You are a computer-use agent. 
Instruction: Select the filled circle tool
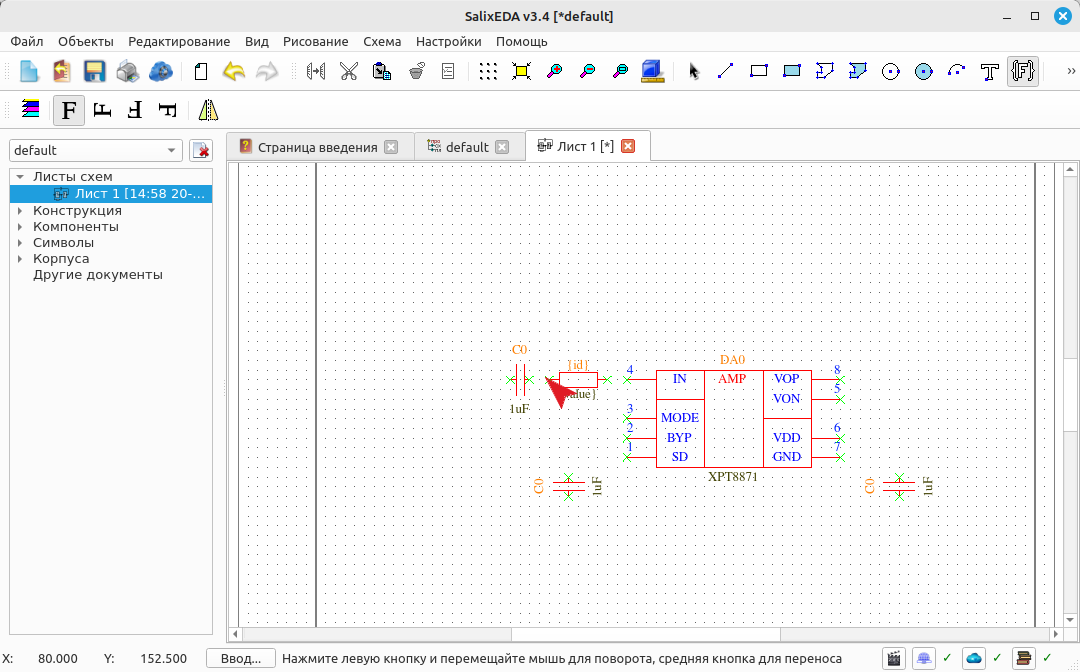pos(924,71)
